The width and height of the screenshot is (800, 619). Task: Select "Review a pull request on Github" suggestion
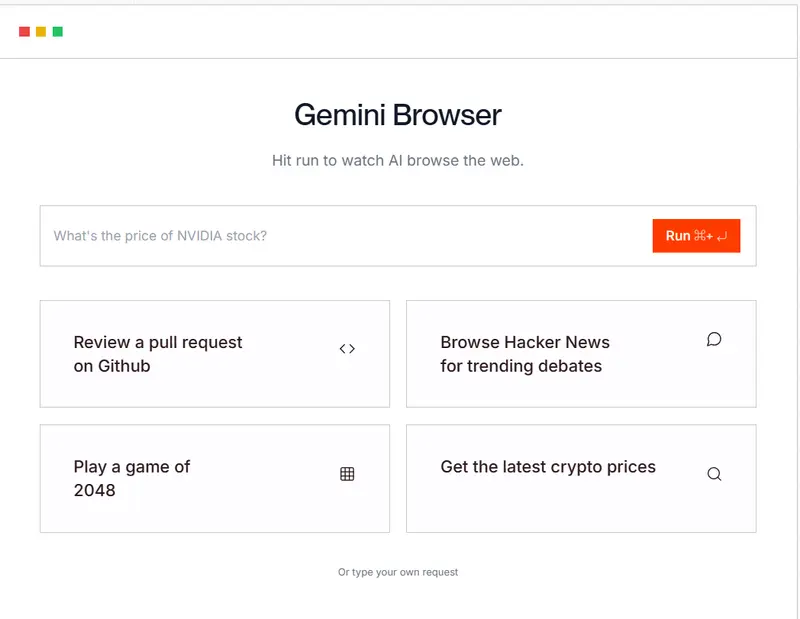tap(214, 354)
